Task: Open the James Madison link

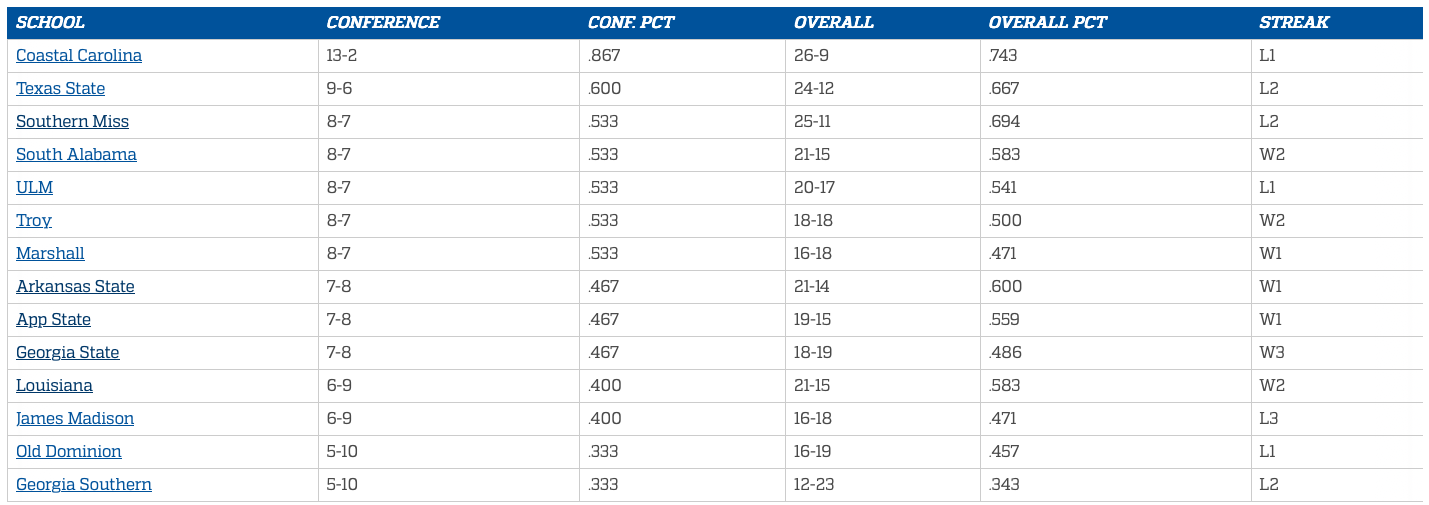Action: tap(75, 419)
